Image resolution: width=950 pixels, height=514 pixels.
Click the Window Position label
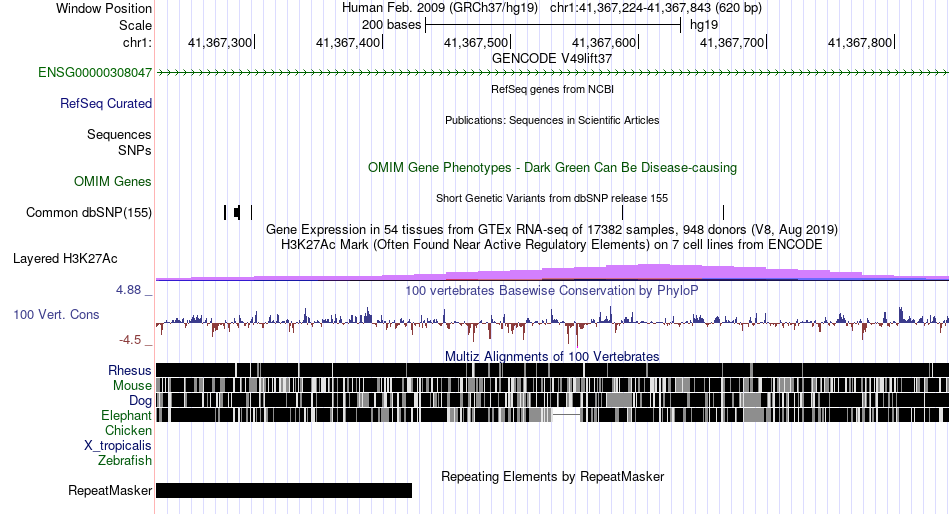coord(104,8)
